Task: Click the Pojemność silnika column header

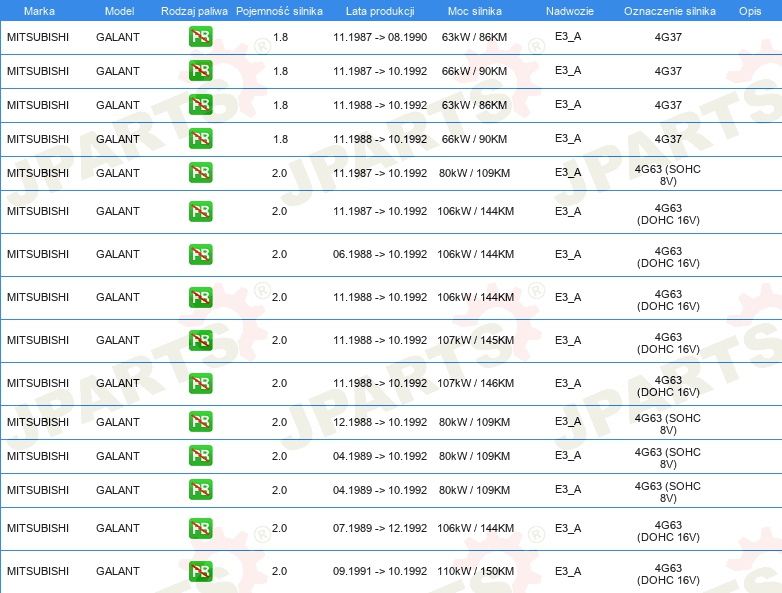Action: 279,11
